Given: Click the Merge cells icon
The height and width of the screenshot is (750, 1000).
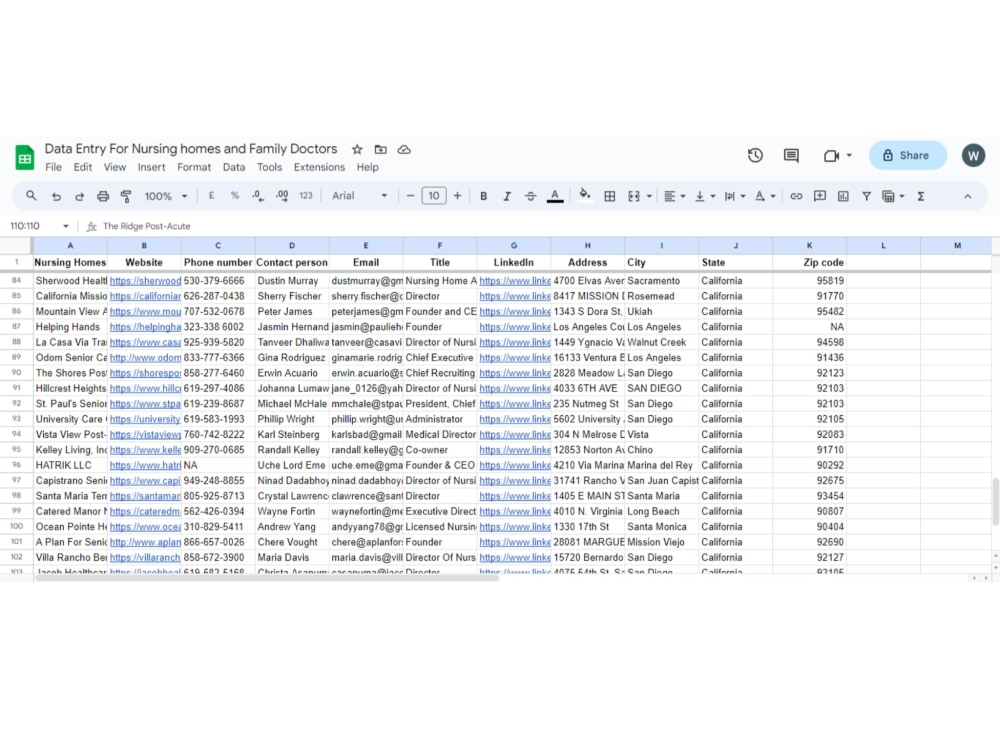Looking at the screenshot, I should 633,196.
